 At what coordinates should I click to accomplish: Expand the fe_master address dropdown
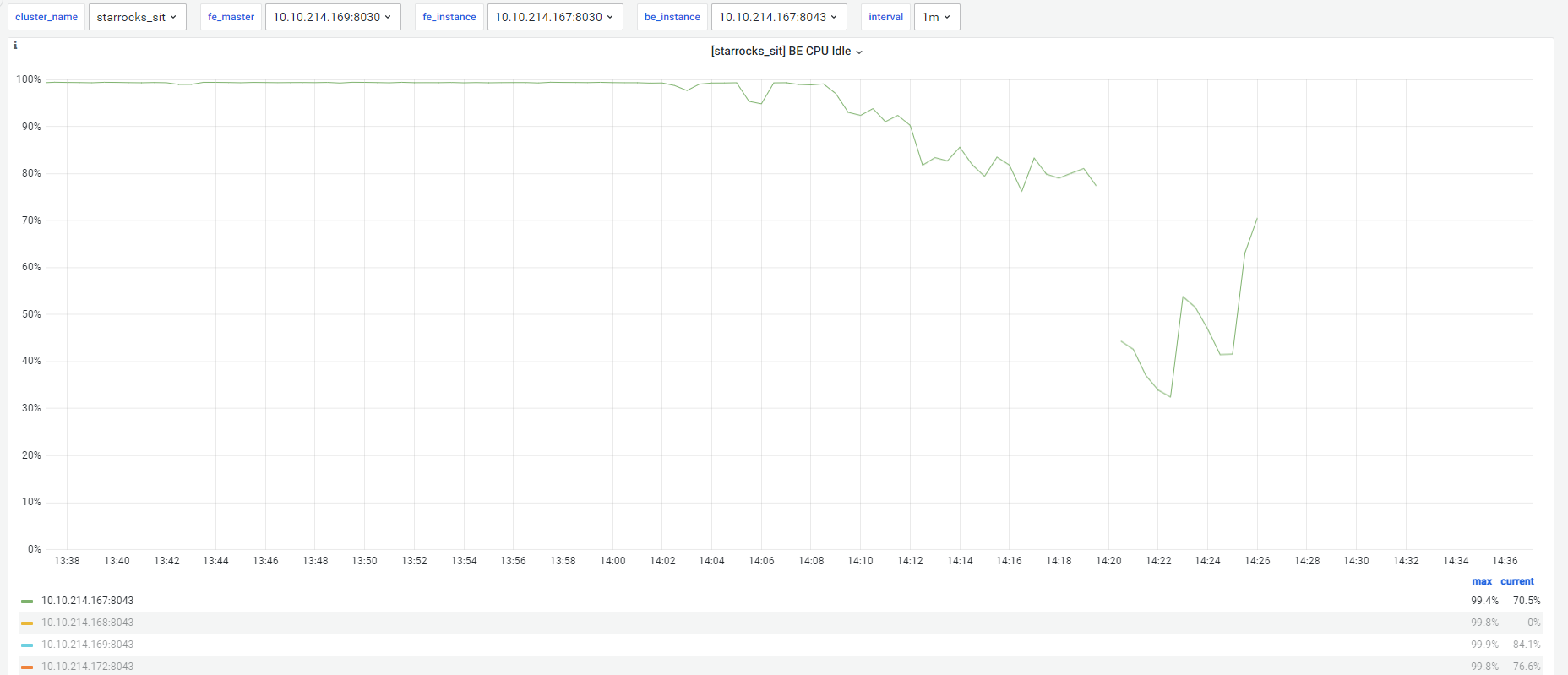pyautogui.click(x=332, y=17)
